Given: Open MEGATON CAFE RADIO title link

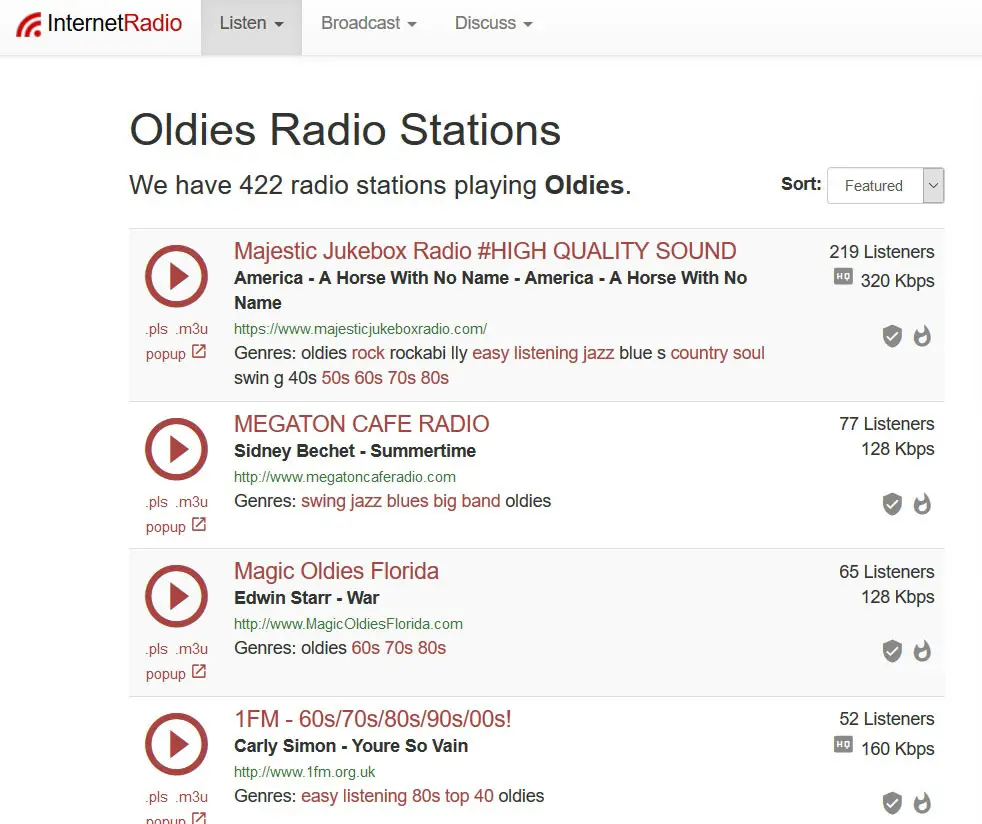Looking at the screenshot, I should click(x=361, y=424).
